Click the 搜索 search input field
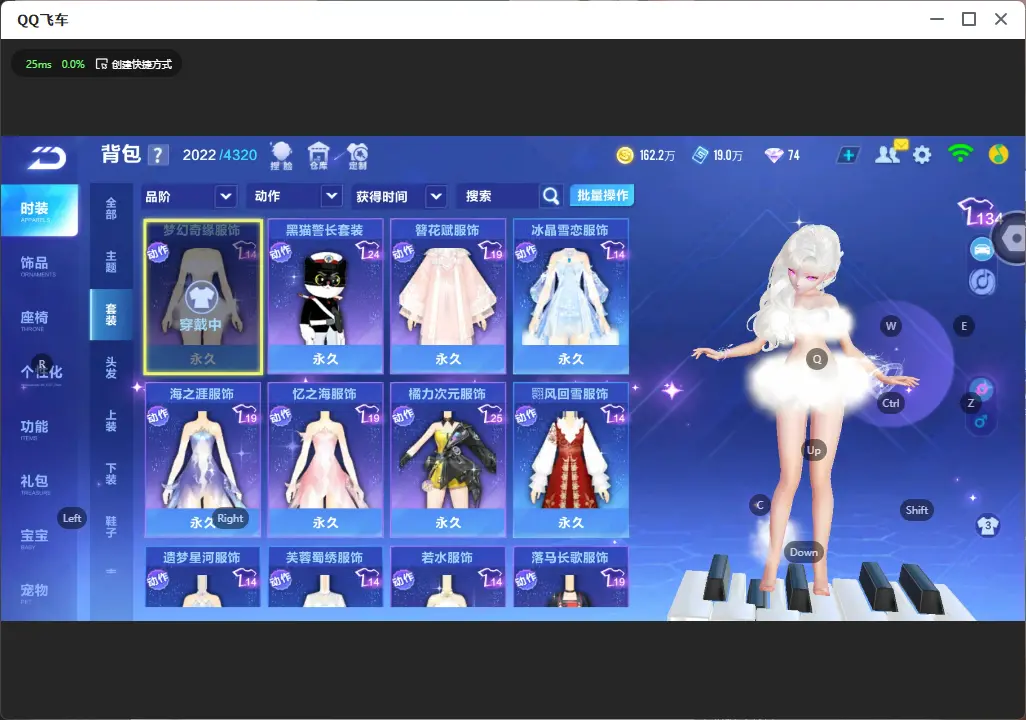The width and height of the screenshot is (1026, 720). click(498, 196)
